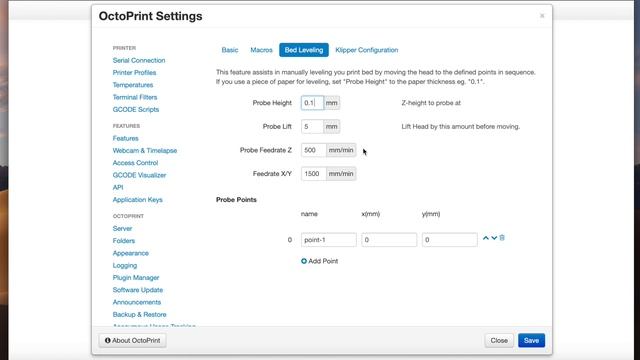Image resolution: width=640 pixels, height=360 pixels.
Task: Click the 'Z-height to probe at' description
Action: [431, 103]
